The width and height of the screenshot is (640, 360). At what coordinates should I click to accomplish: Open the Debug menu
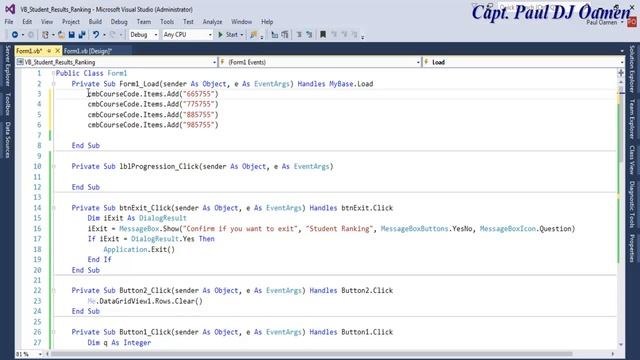point(119,22)
